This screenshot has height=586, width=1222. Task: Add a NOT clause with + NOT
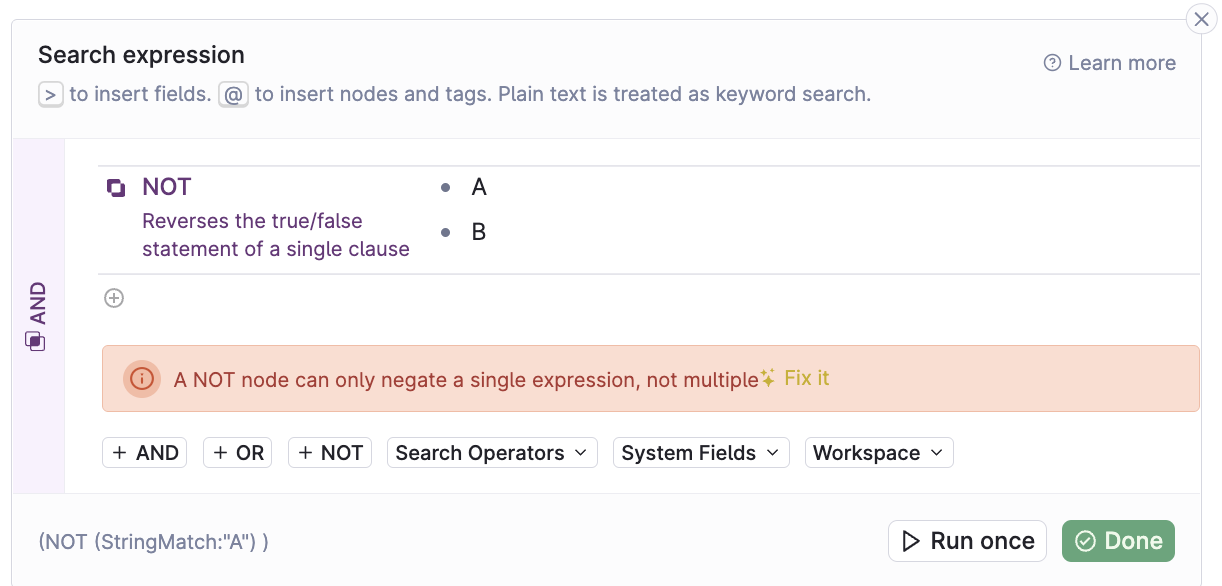330,453
